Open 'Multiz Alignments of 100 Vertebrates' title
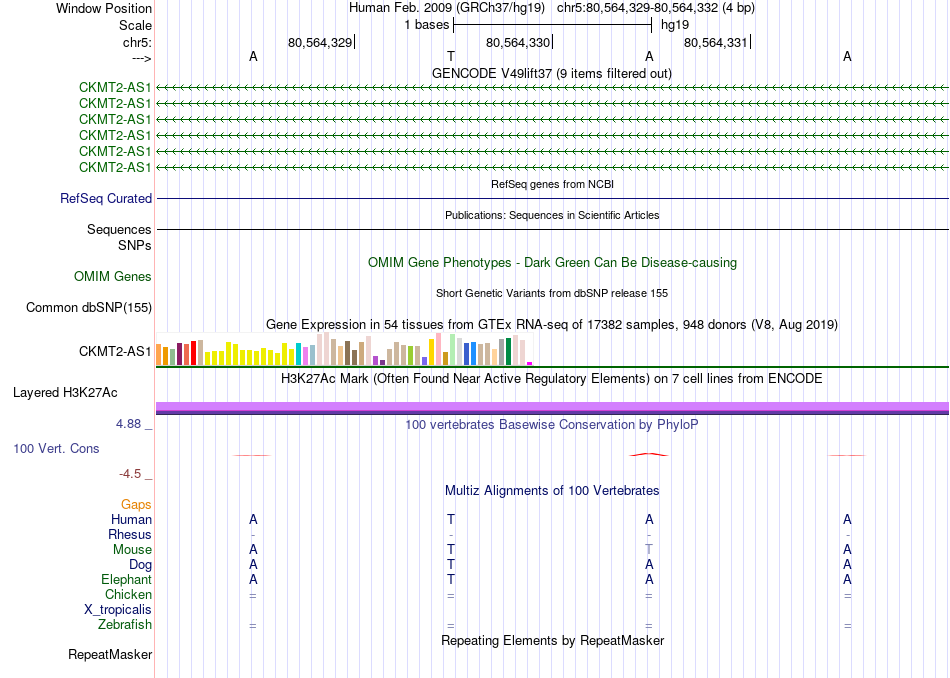The height and width of the screenshot is (678, 950). point(552,491)
